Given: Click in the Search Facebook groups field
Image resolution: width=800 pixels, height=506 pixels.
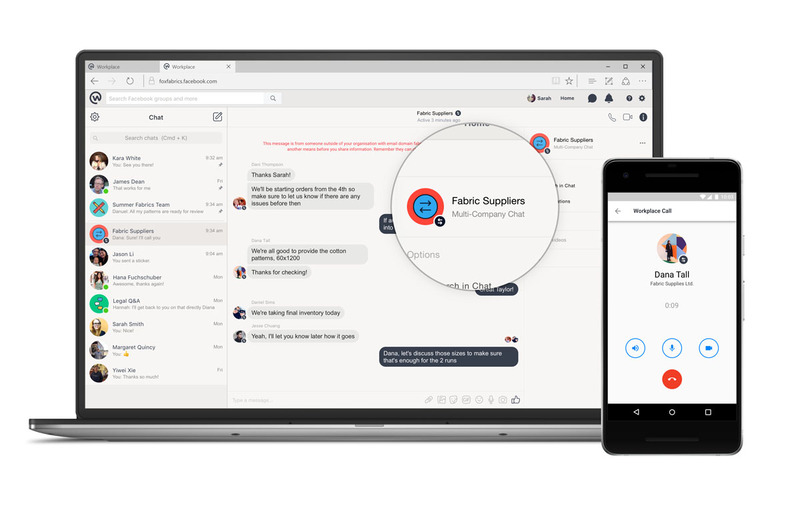Looking at the screenshot, I should pos(185,98).
